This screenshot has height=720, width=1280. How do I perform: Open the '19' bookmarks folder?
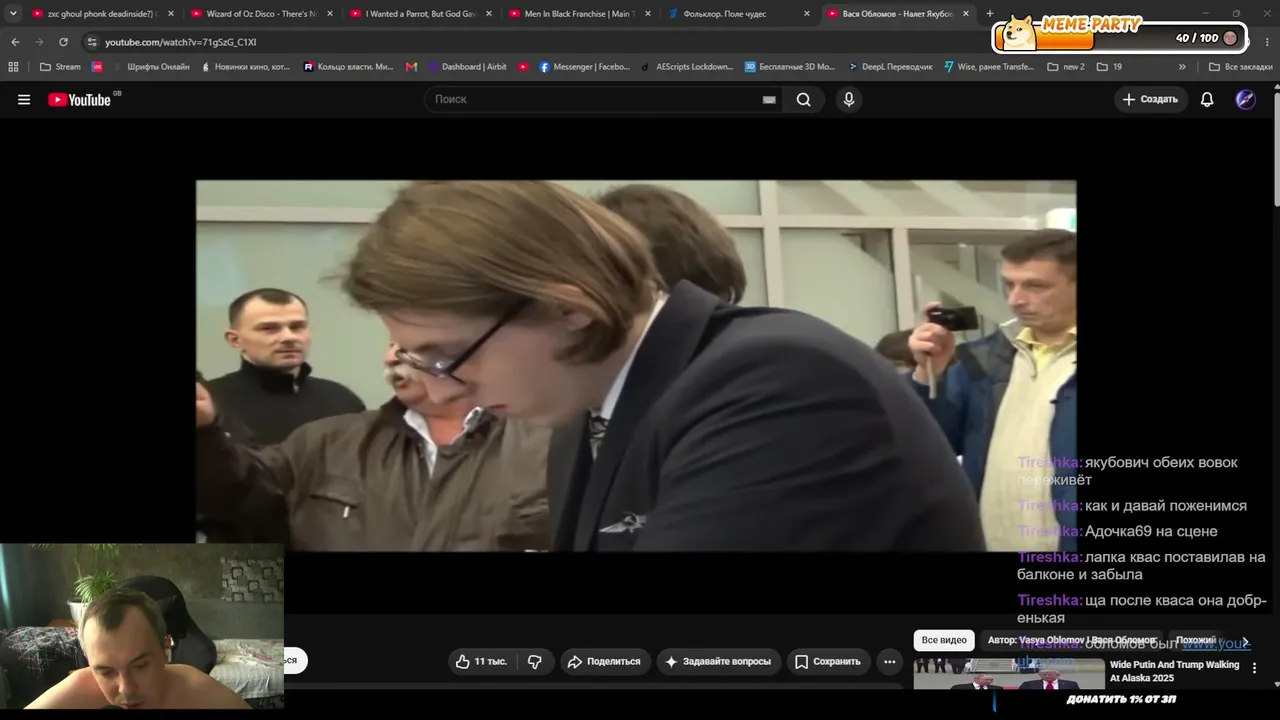[1109, 67]
